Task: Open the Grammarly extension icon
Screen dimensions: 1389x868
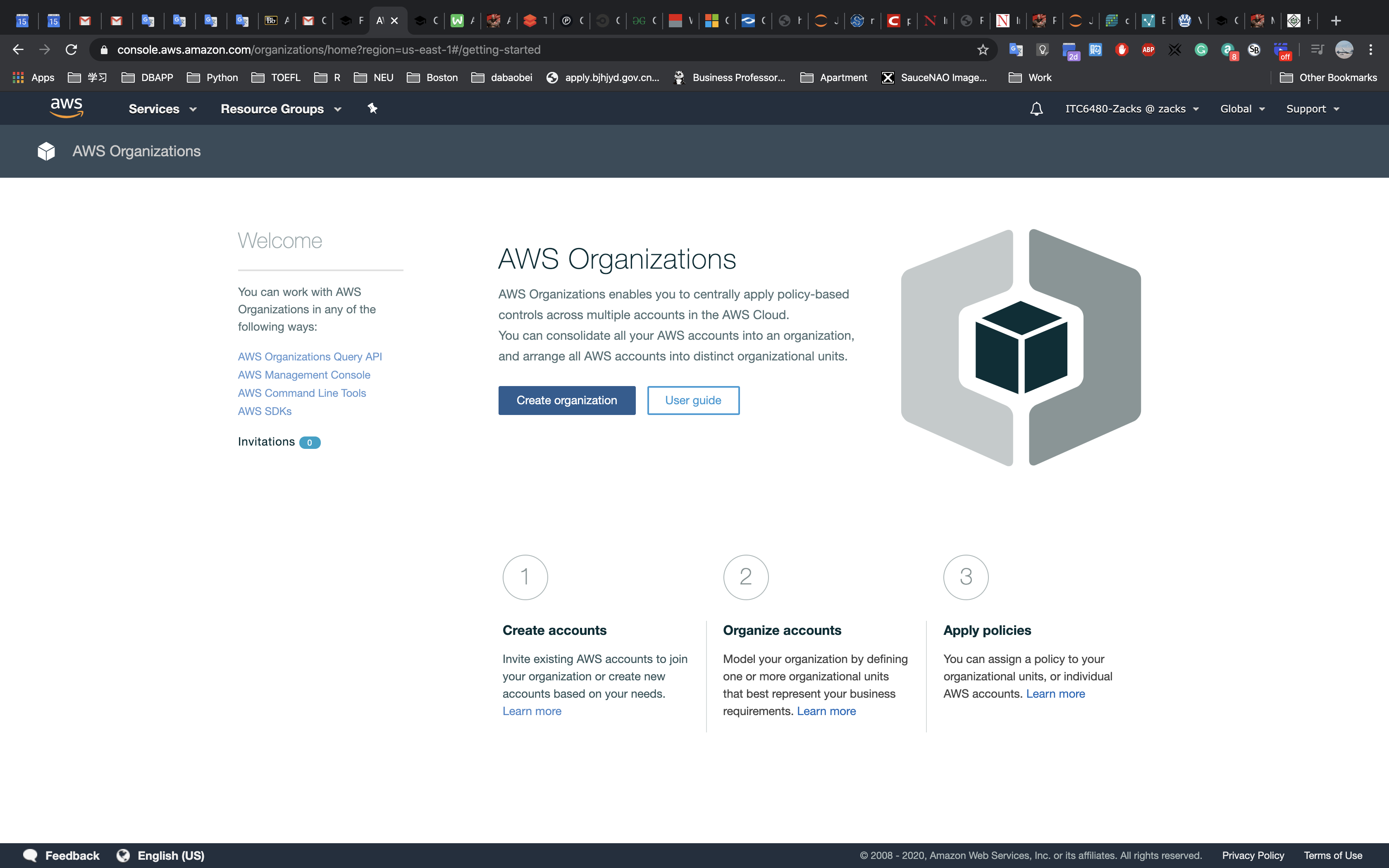Action: point(1201,50)
